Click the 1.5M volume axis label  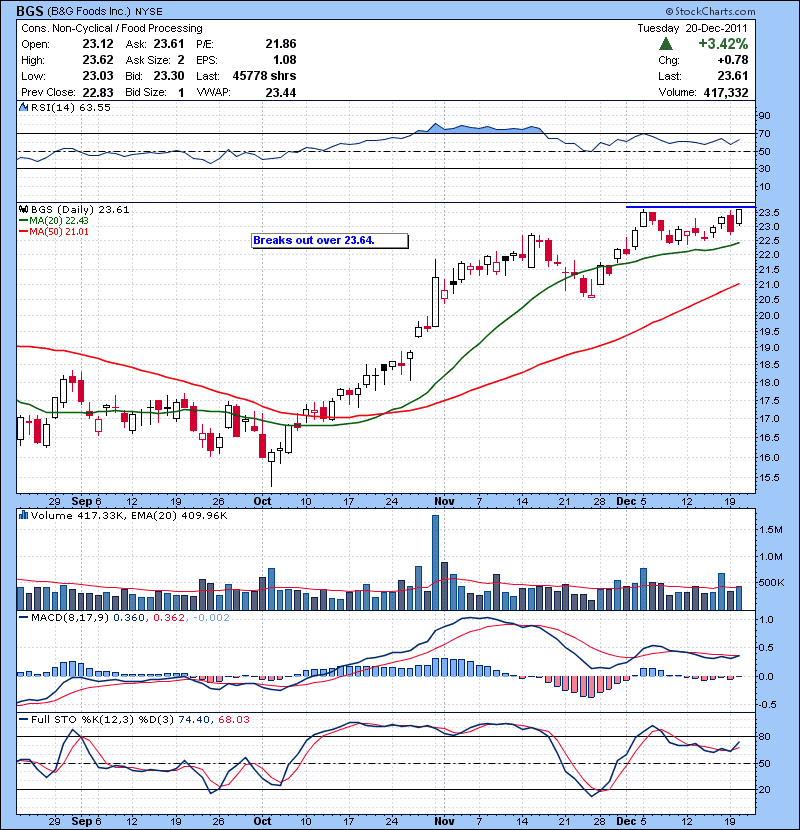(x=770, y=529)
